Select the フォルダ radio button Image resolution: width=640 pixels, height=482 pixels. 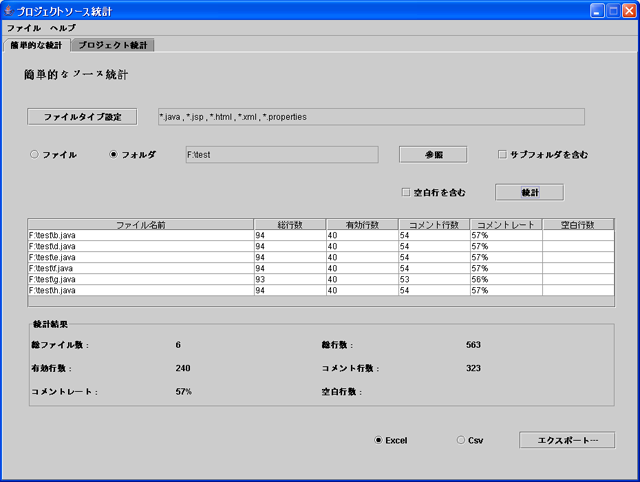pyautogui.click(x=113, y=155)
